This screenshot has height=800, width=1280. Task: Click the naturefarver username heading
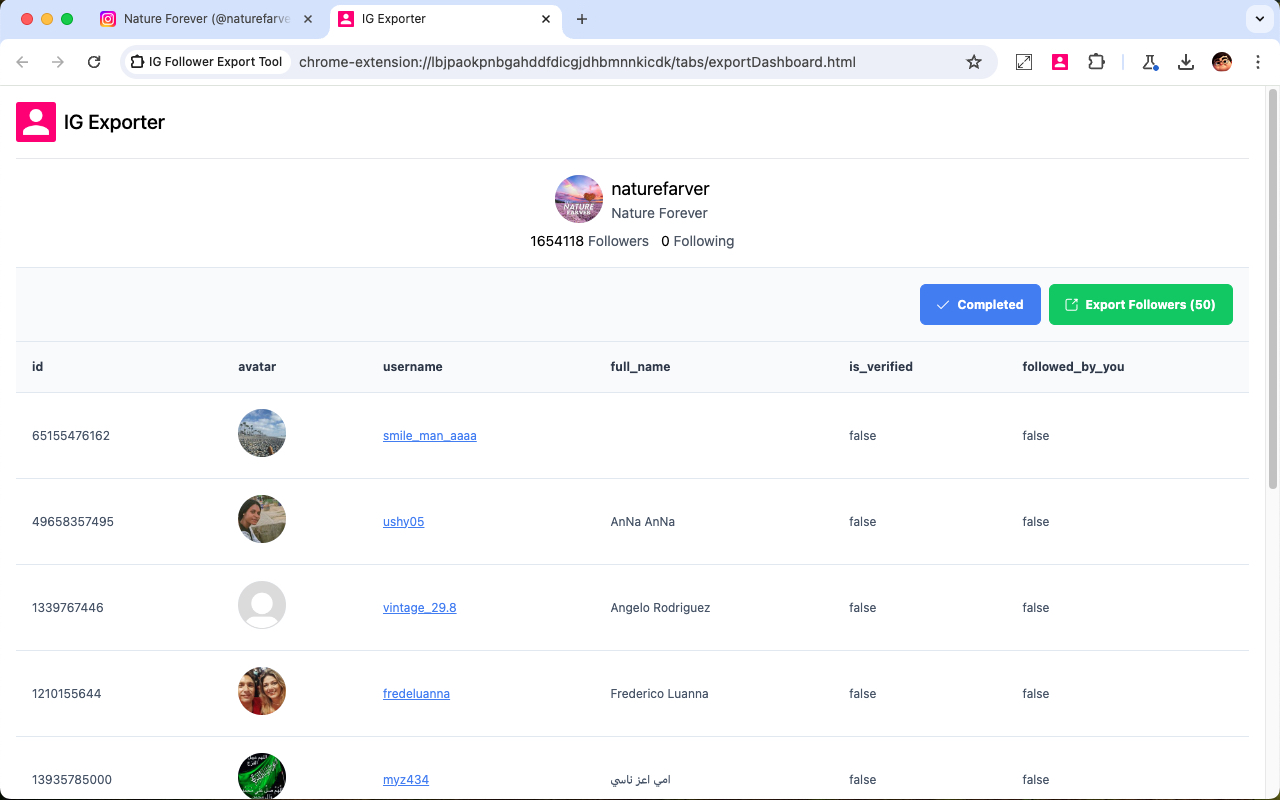click(661, 189)
